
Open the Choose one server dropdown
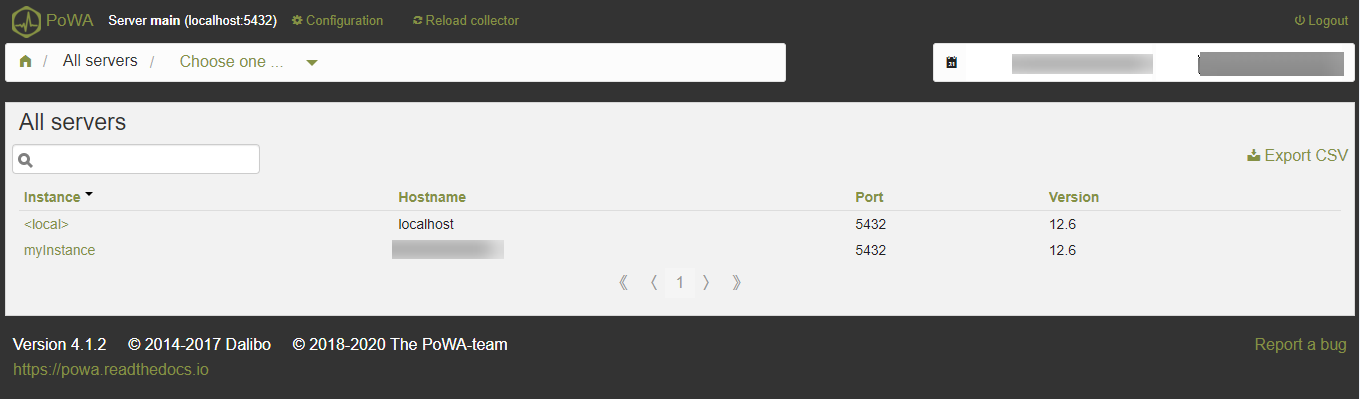point(248,62)
